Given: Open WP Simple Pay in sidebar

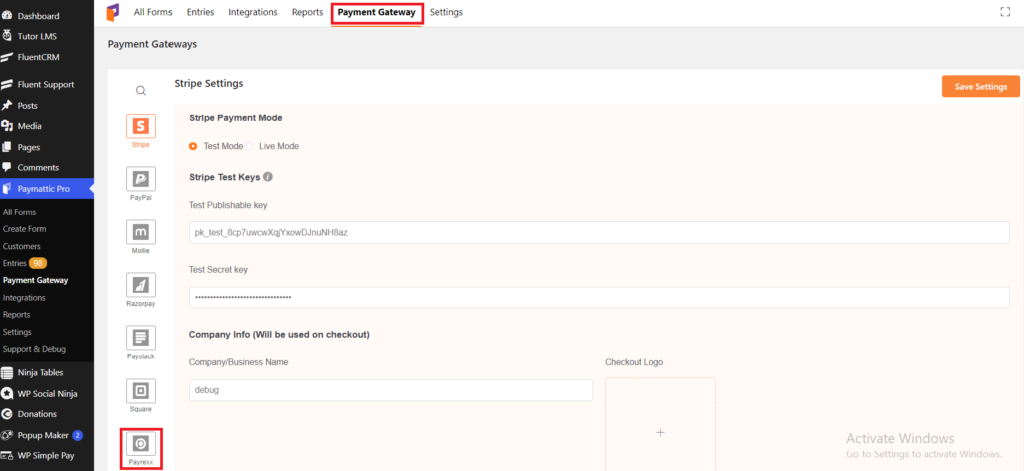Looking at the screenshot, I should [x=47, y=455].
